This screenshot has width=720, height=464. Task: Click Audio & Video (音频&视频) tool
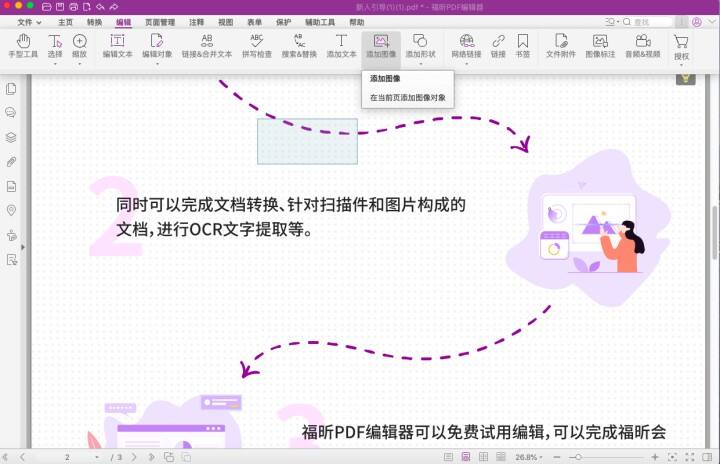643,45
